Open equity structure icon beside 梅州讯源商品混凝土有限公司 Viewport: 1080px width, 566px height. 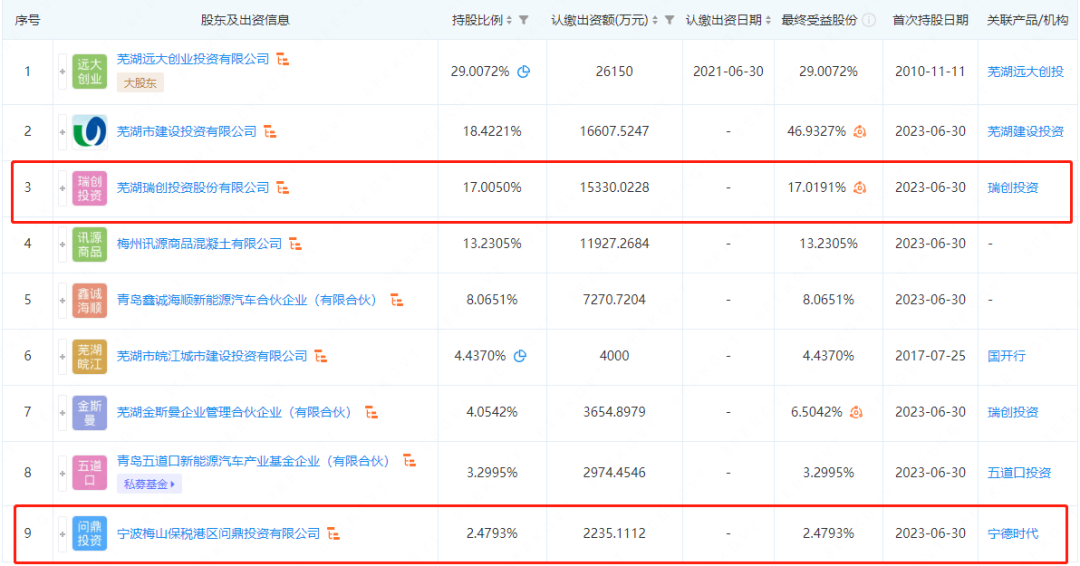point(296,244)
